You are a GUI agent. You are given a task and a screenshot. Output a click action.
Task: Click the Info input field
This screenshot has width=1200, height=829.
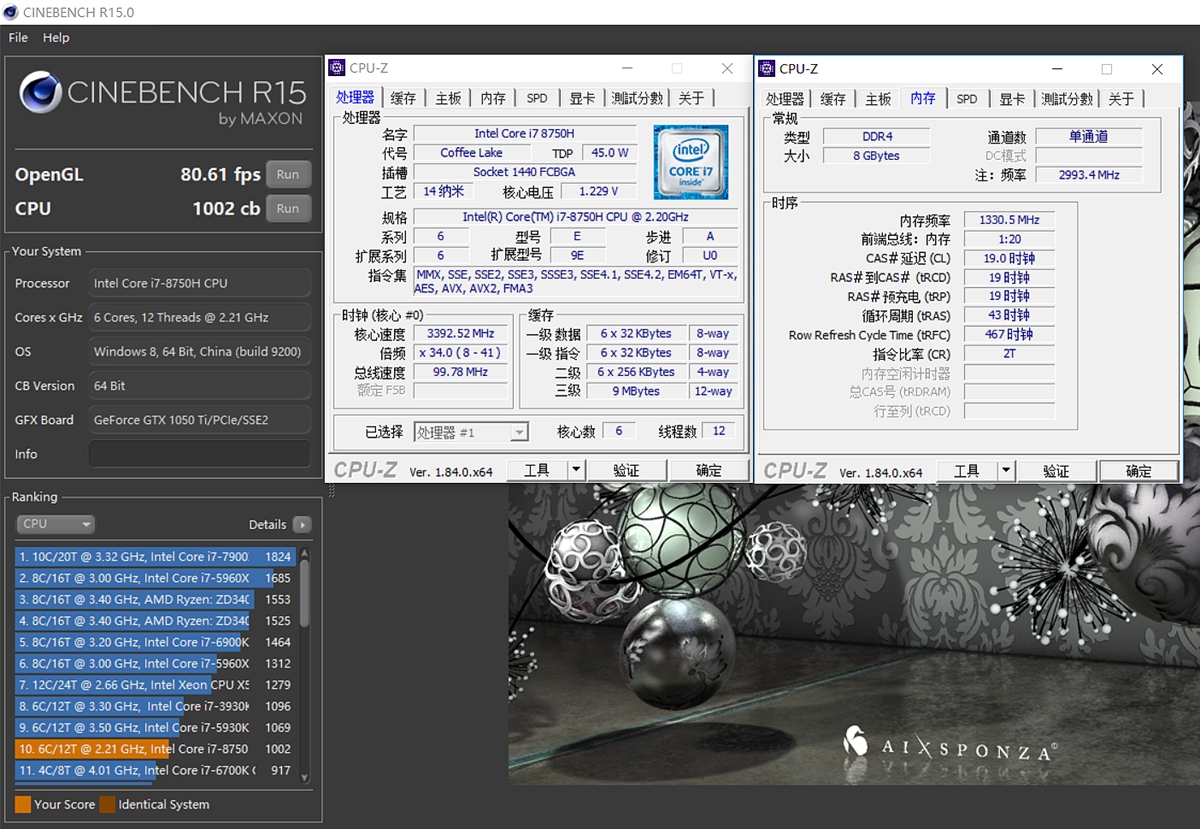(199, 454)
